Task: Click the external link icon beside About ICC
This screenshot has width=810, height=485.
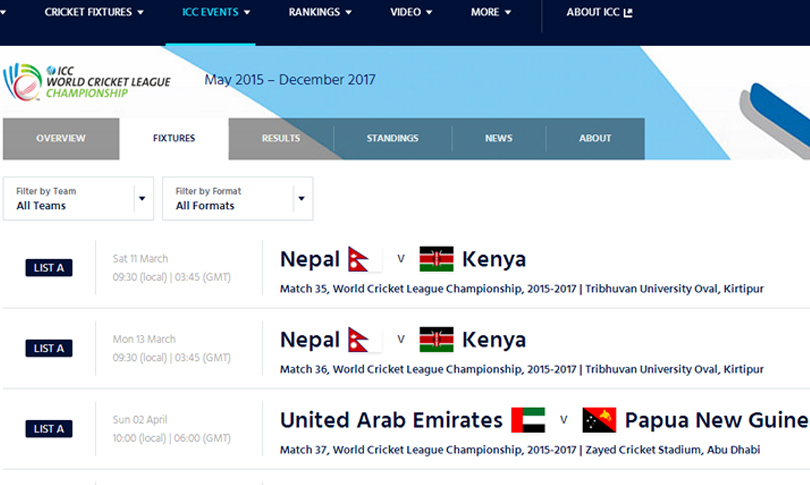Action: [628, 12]
